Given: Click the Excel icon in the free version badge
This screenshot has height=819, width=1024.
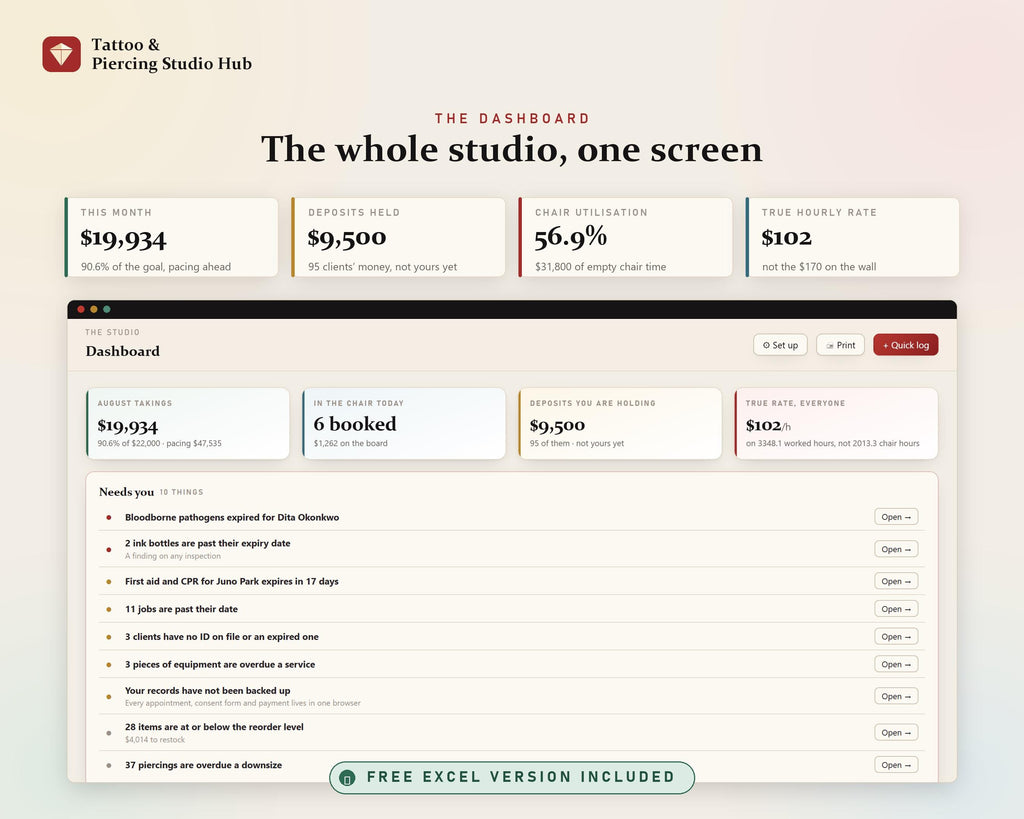Looking at the screenshot, I should click(x=347, y=778).
